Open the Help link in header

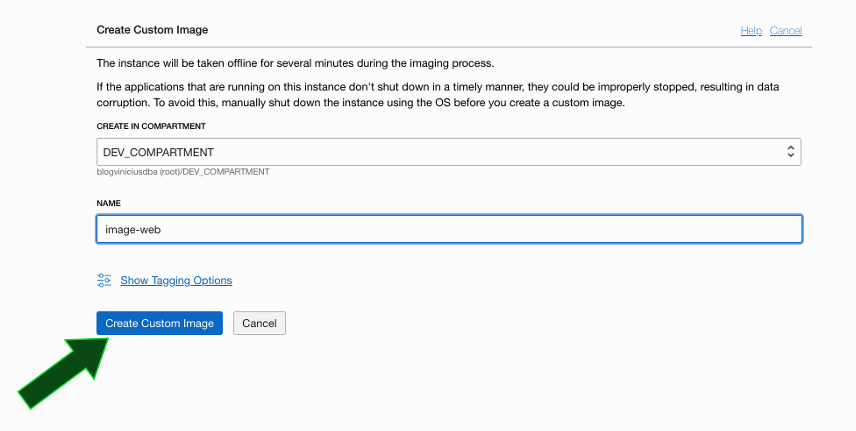point(751,31)
